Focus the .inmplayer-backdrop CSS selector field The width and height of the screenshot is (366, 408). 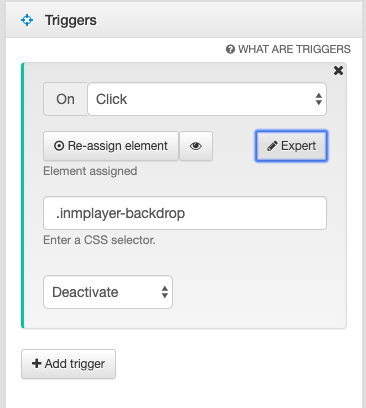185,213
